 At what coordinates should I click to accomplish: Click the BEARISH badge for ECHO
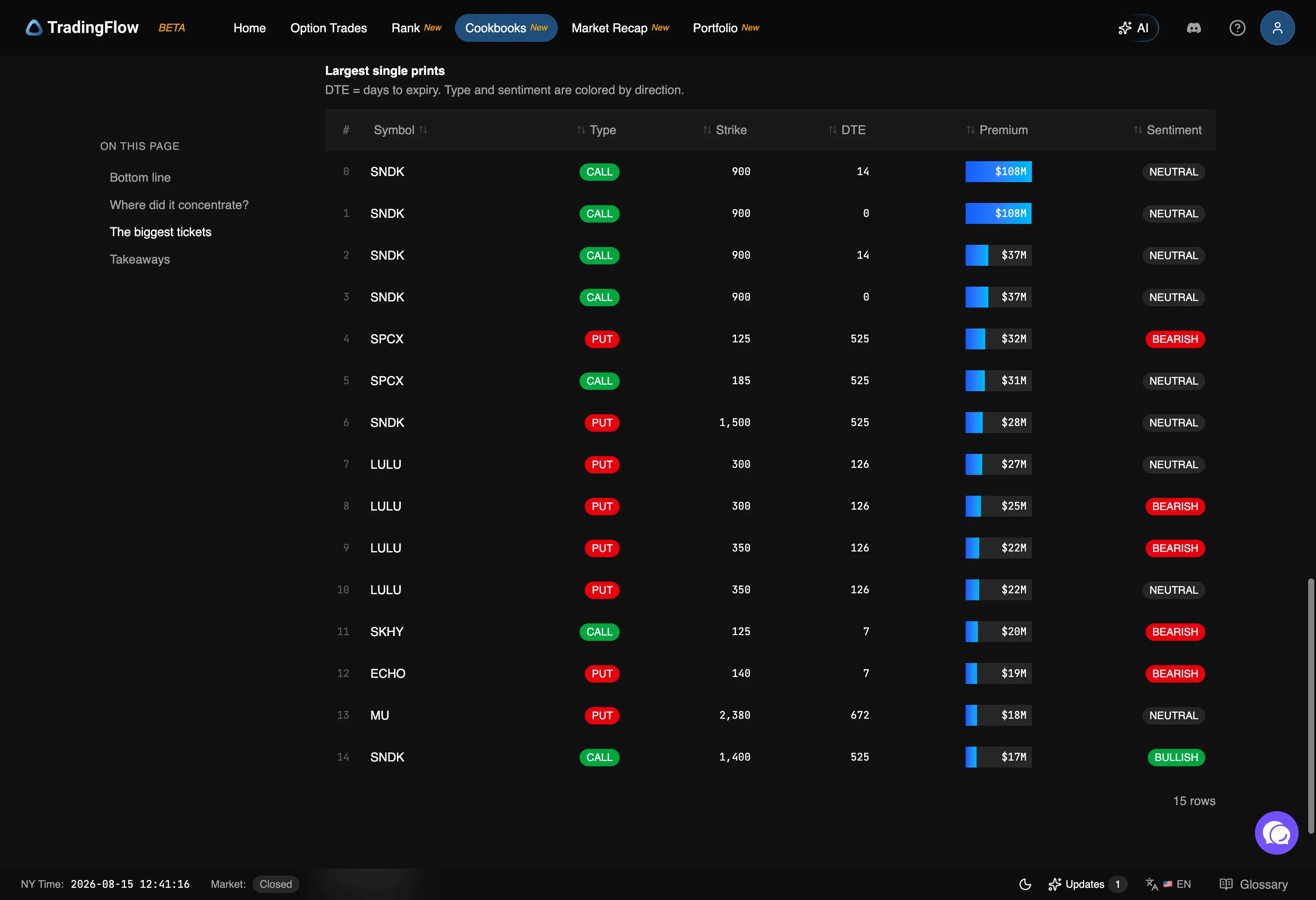[1175, 673]
